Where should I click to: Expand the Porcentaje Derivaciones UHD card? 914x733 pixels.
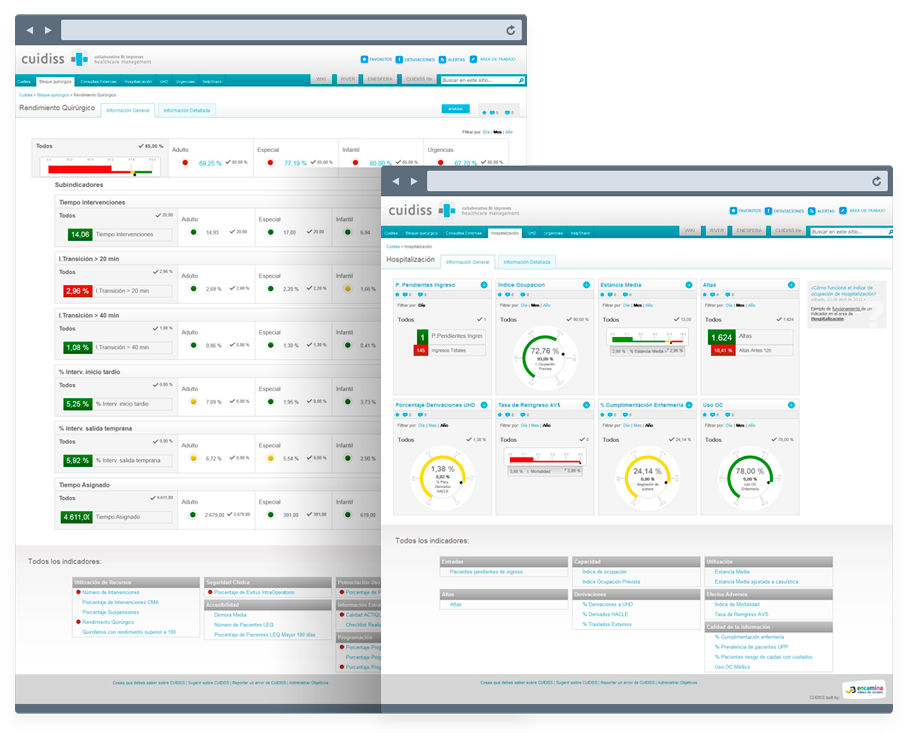pos(484,405)
